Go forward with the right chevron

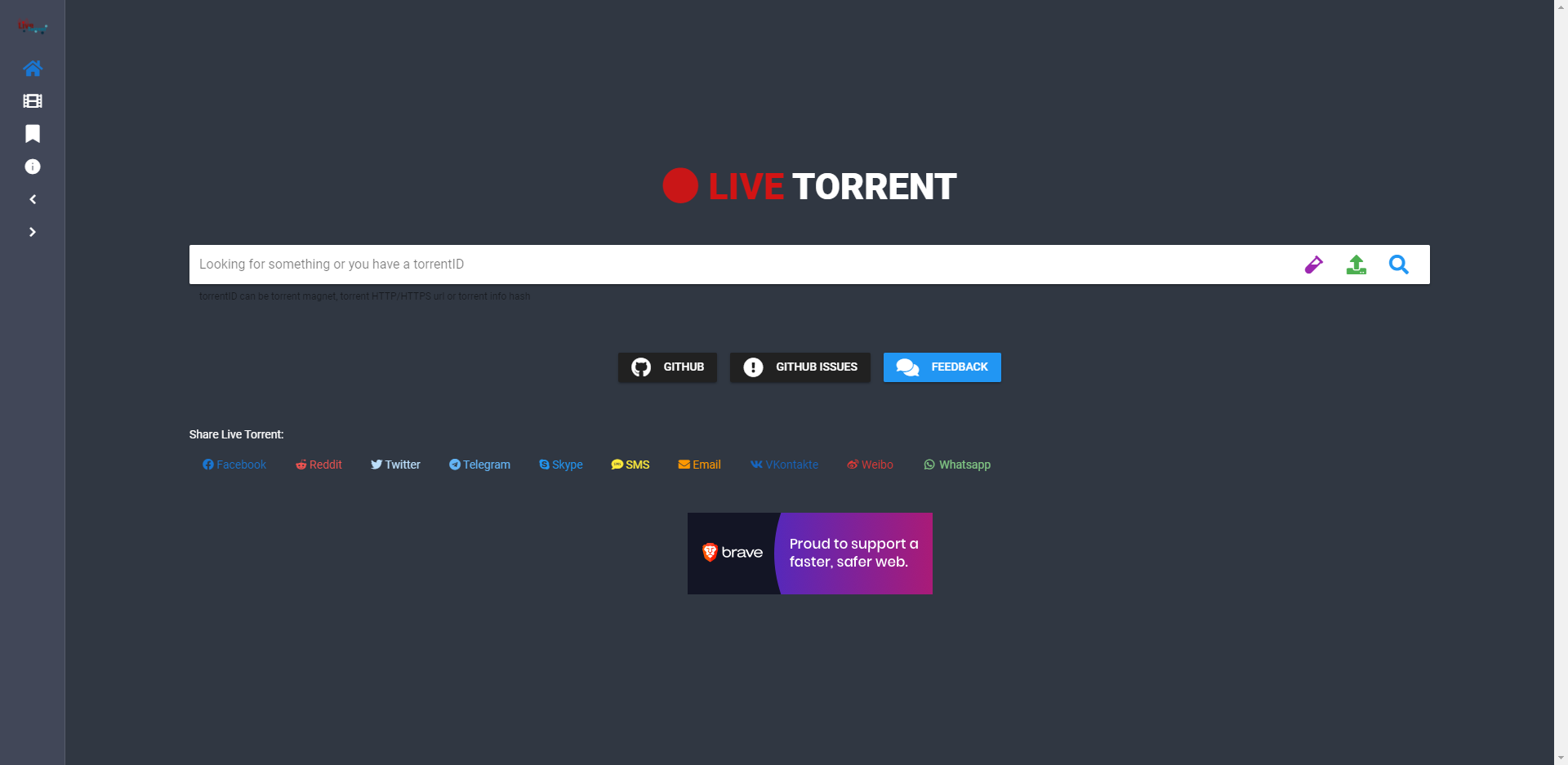(x=33, y=232)
